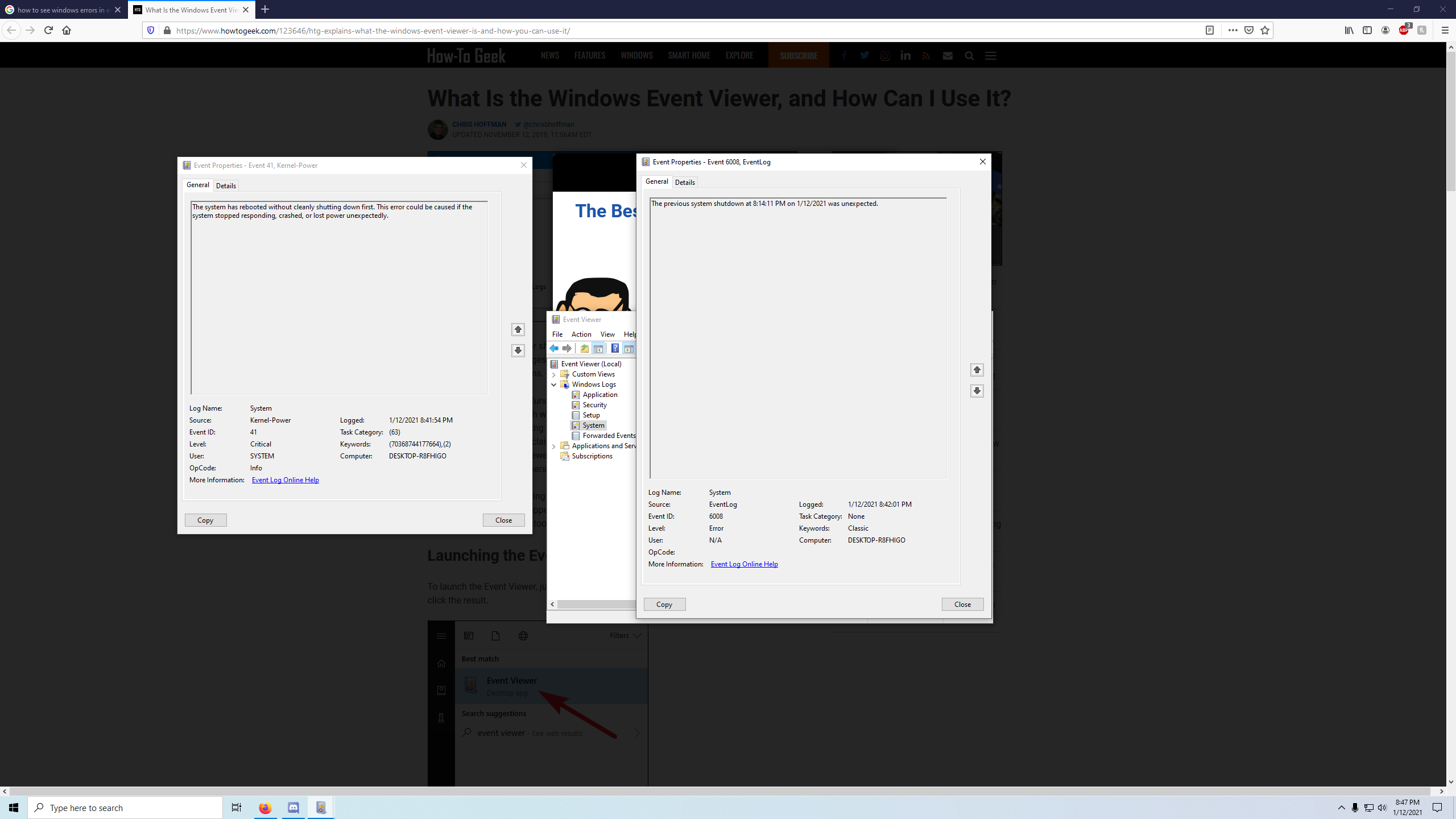
Task: Select the Setup log in tree
Action: click(x=591, y=415)
